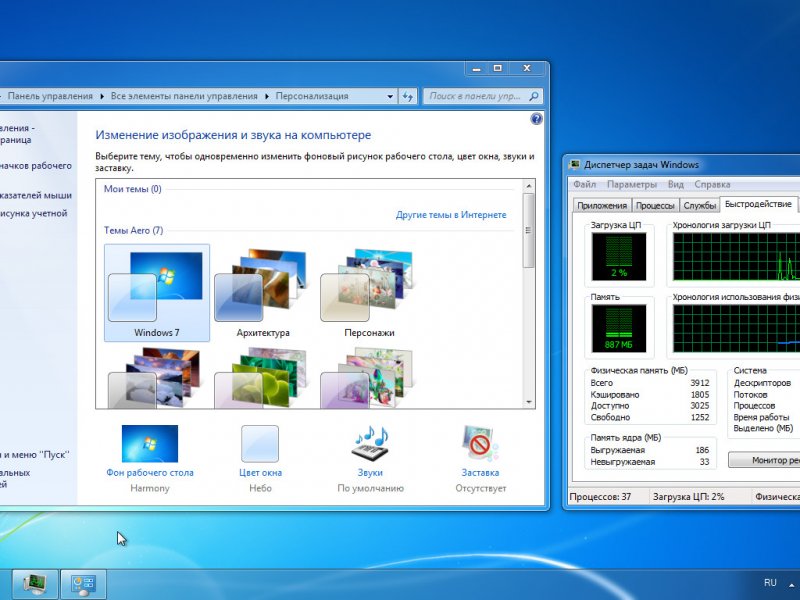This screenshot has height=600, width=800.
Task: Click the Всего 3912 memory row
Action: (649, 383)
